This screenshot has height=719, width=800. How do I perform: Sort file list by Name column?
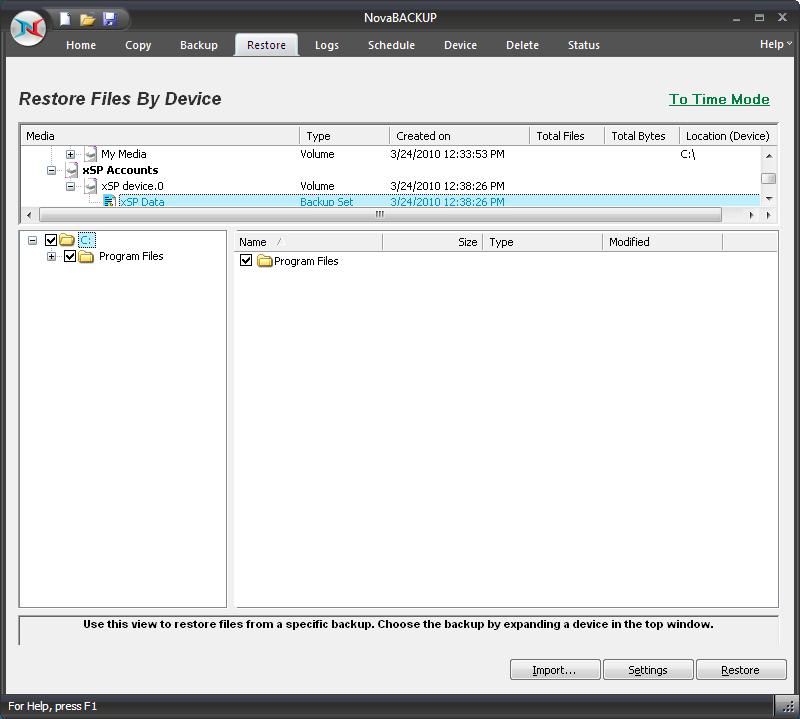[x=309, y=242]
